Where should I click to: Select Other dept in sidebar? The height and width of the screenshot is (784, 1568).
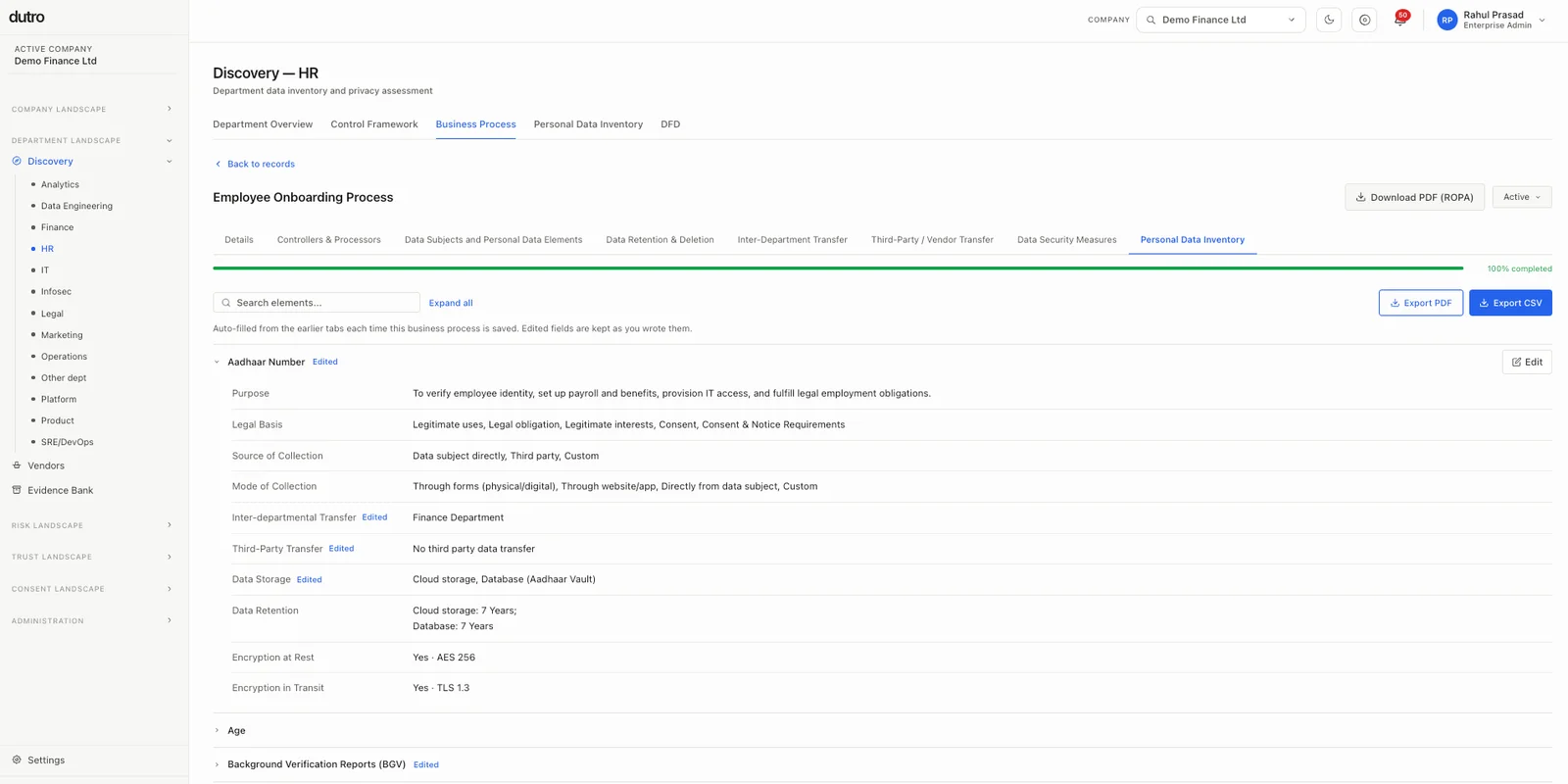[64, 377]
